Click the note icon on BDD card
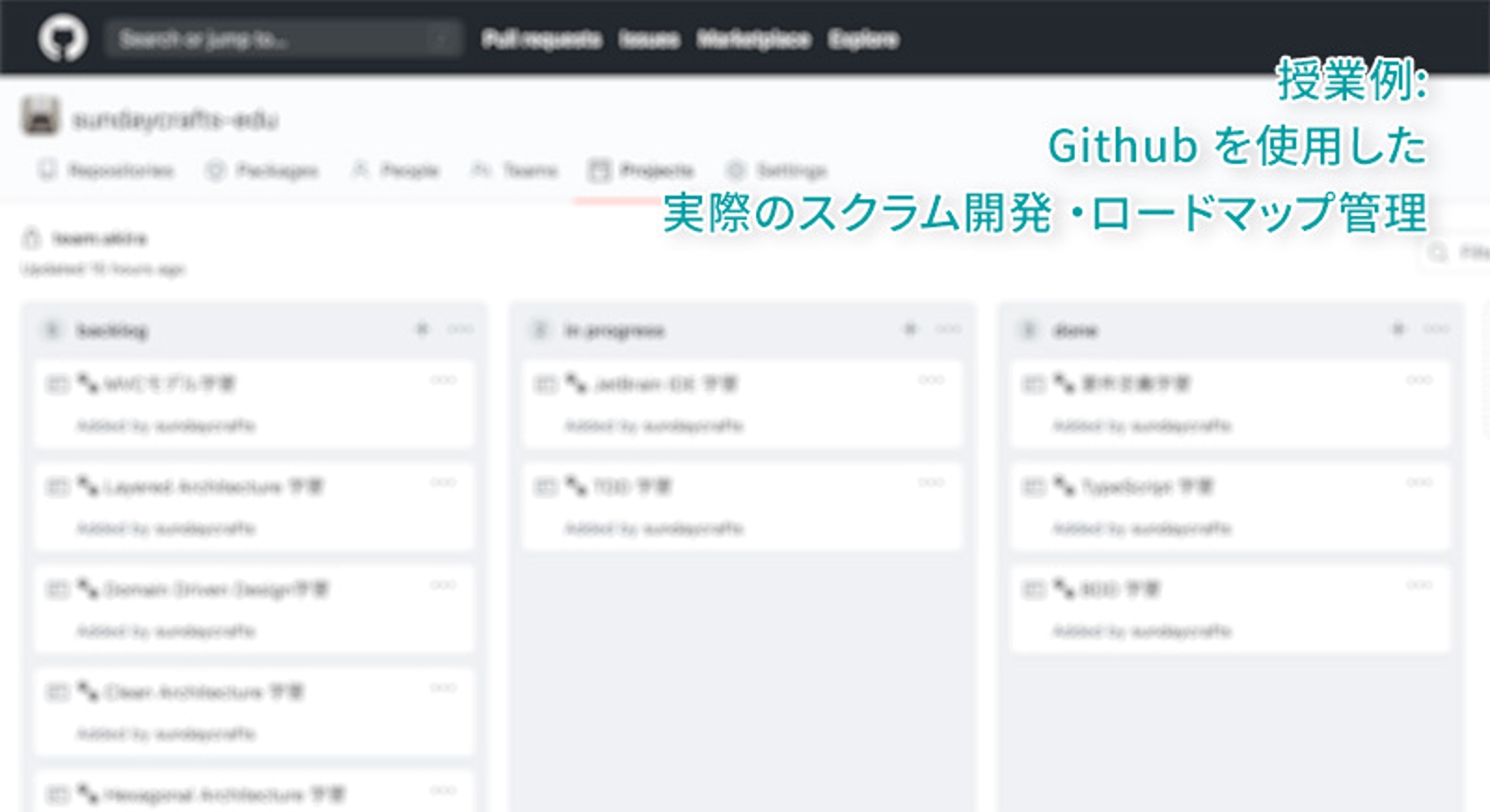Viewport: 1490px width, 812px height. coord(1034,589)
